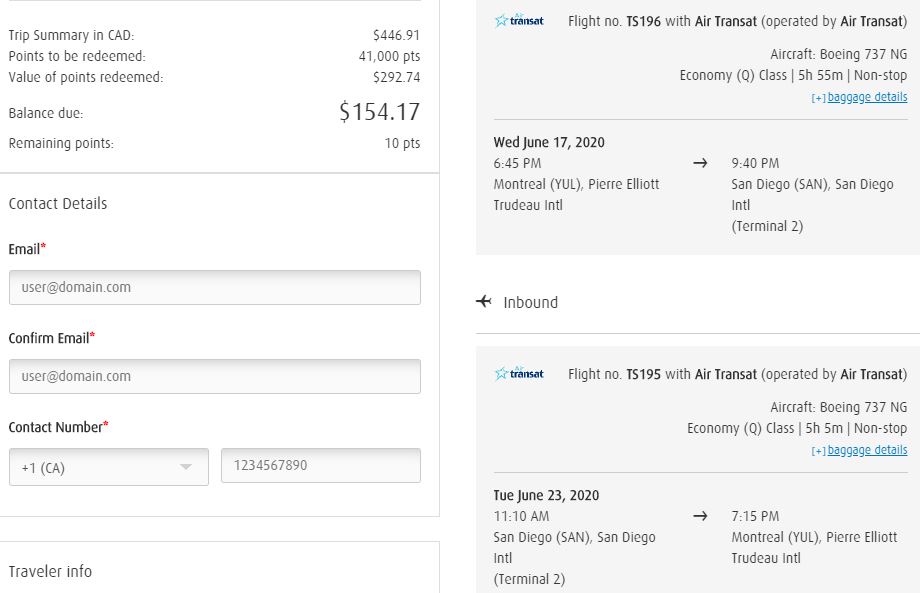This screenshot has width=920, height=593.
Task: Focus the Email input field
Action: (214, 287)
